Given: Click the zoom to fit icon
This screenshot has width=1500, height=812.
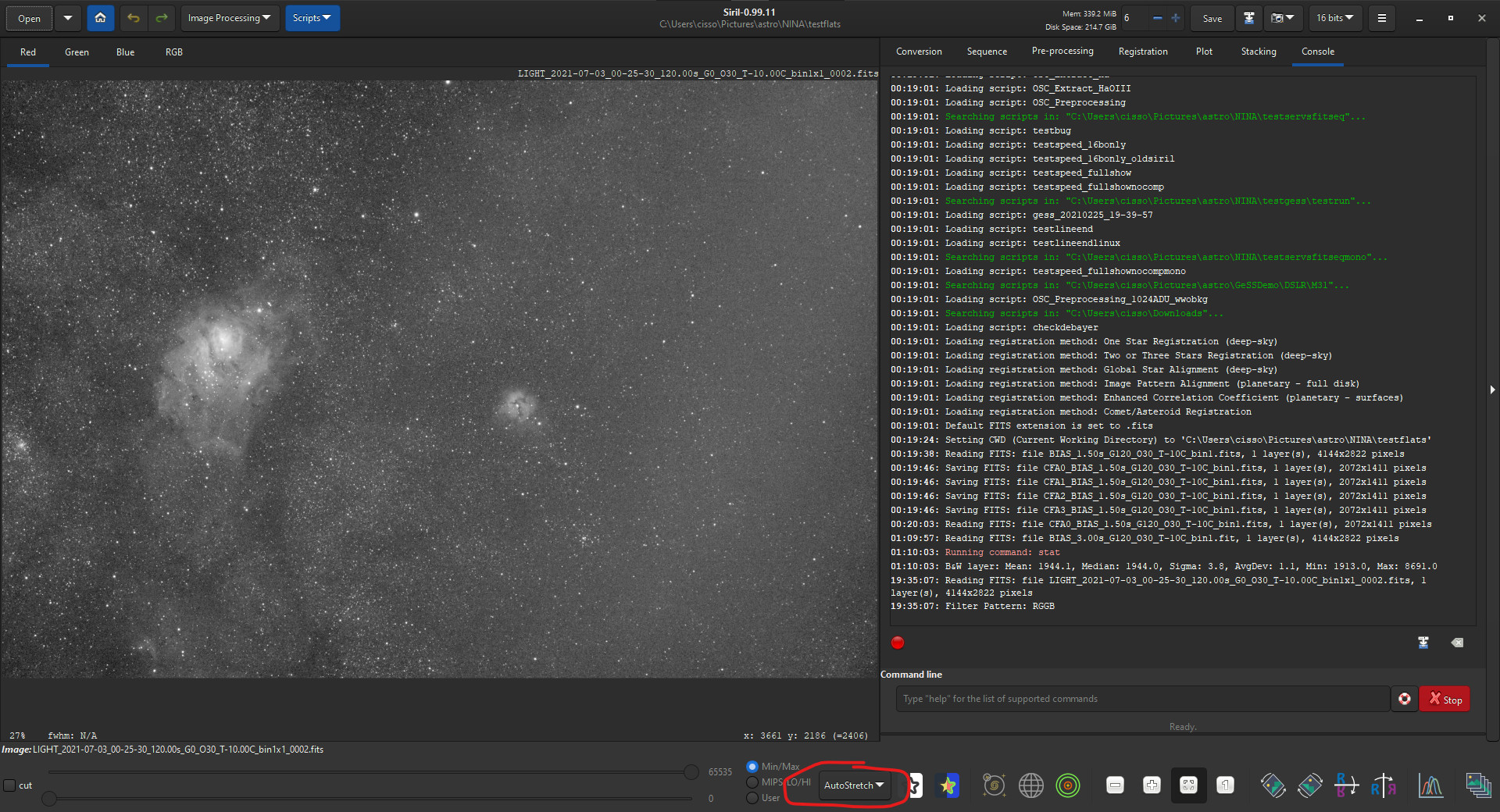Looking at the screenshot, I should [x=1188, y=785].
